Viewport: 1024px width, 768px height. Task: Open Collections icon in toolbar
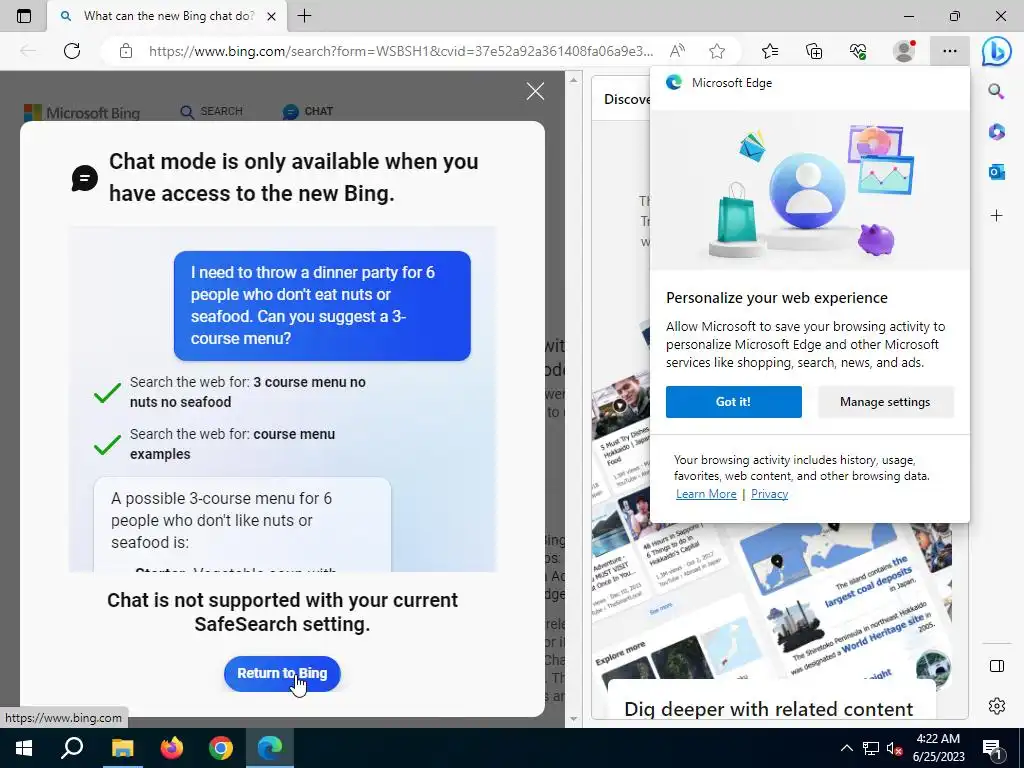click(814, 51)
